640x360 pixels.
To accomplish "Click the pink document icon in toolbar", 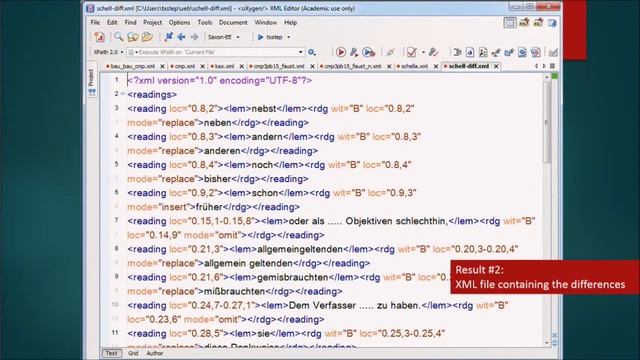I will tap(536, 52).
